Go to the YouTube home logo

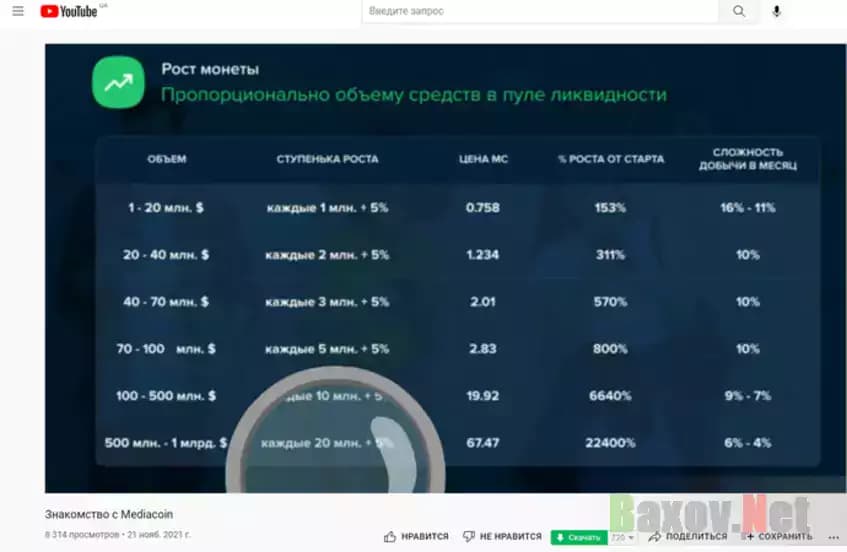coord(69,11)
